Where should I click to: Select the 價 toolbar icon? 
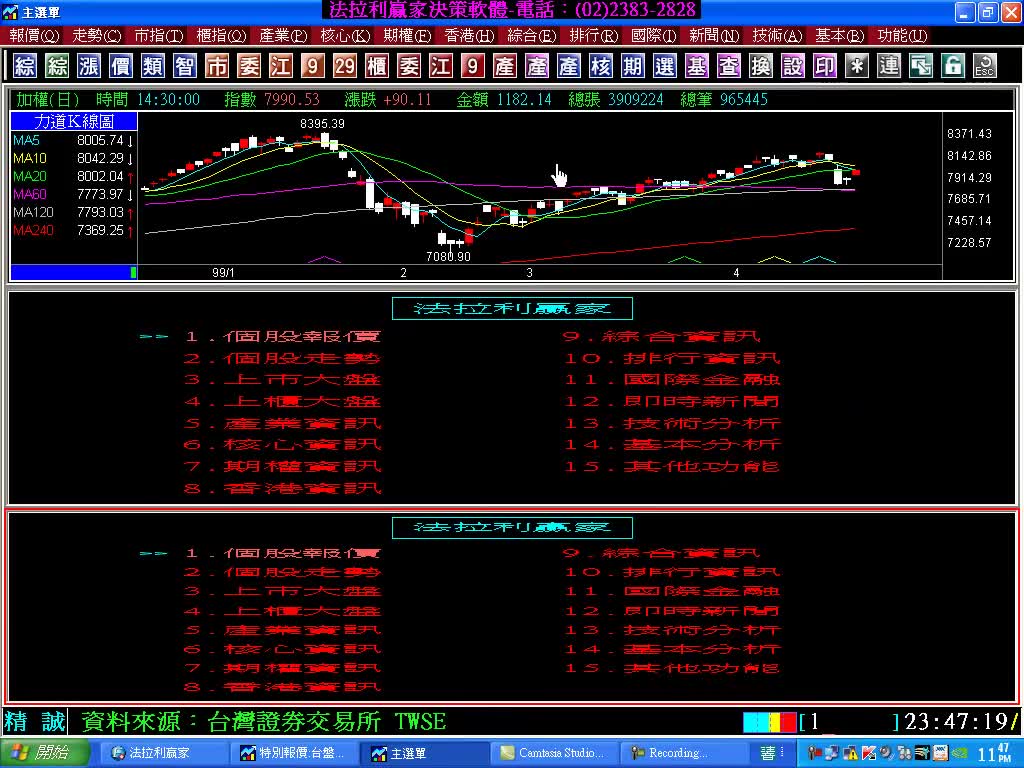121,66
